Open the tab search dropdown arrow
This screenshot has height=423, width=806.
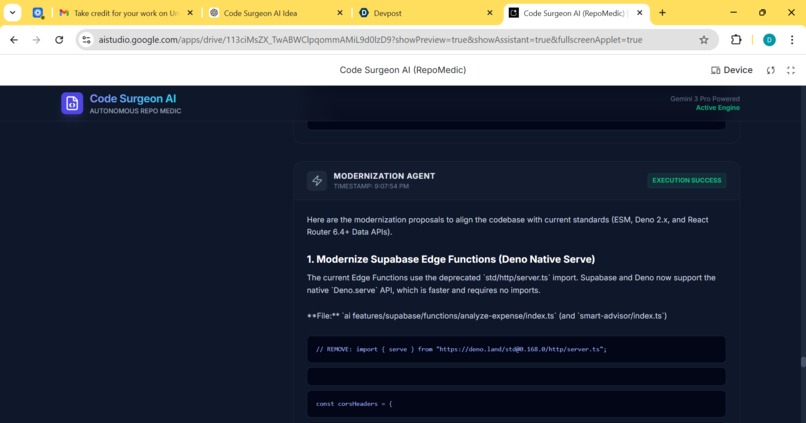[12, 13]
